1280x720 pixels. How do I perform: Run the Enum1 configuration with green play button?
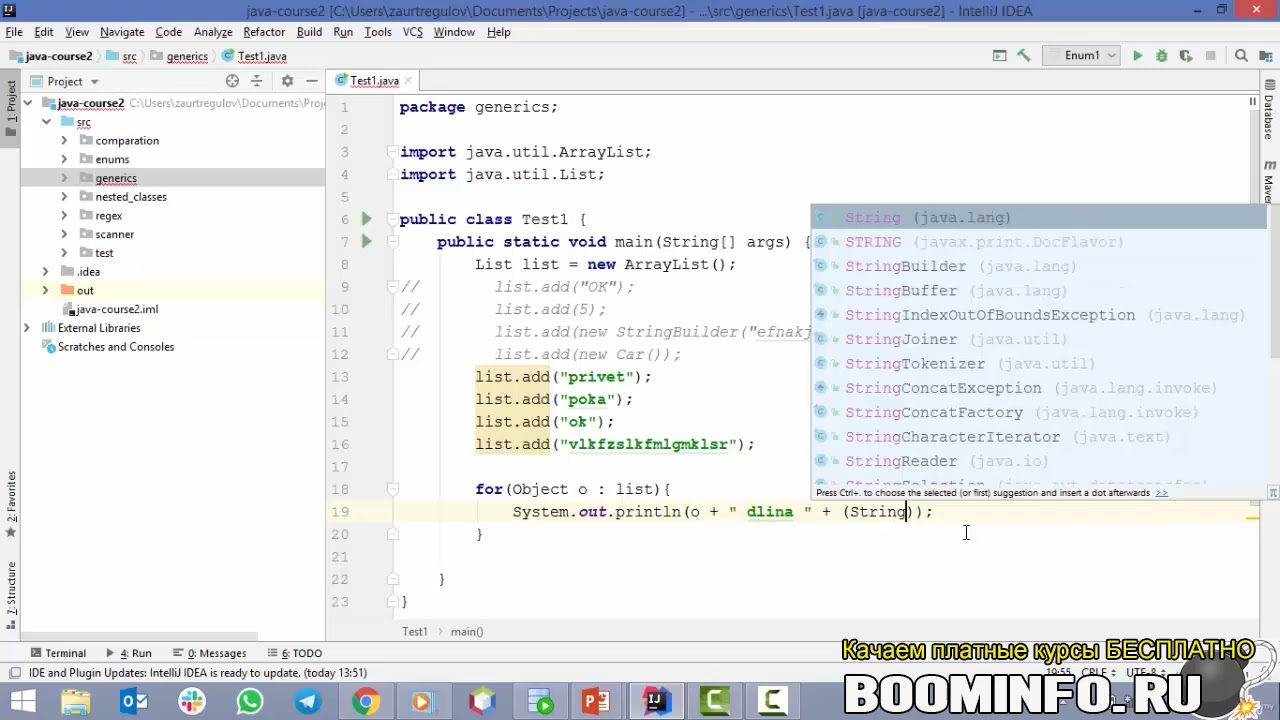tap(1137, 56)
